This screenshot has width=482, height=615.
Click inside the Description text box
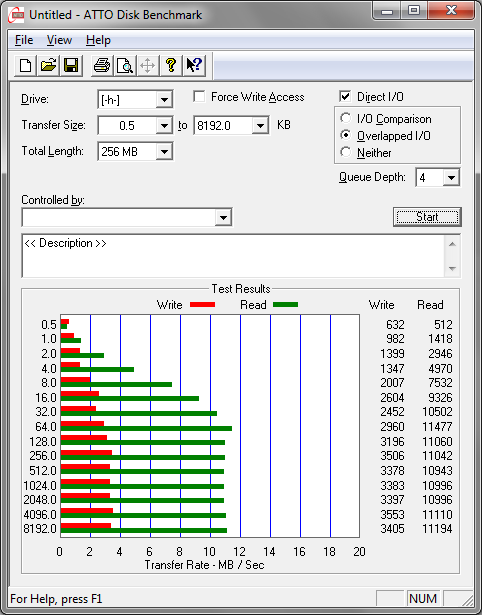click(x=233, y=256)
